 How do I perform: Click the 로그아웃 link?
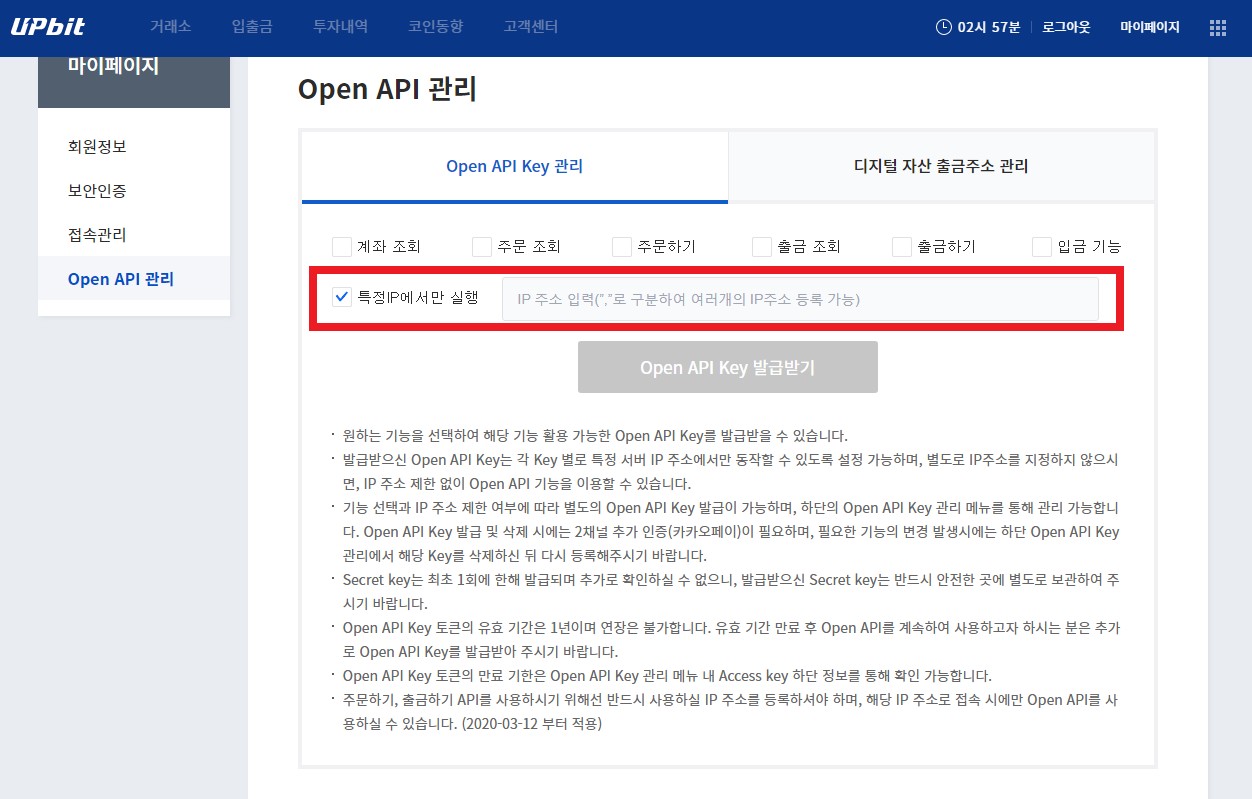click(x=1066, y=28)
